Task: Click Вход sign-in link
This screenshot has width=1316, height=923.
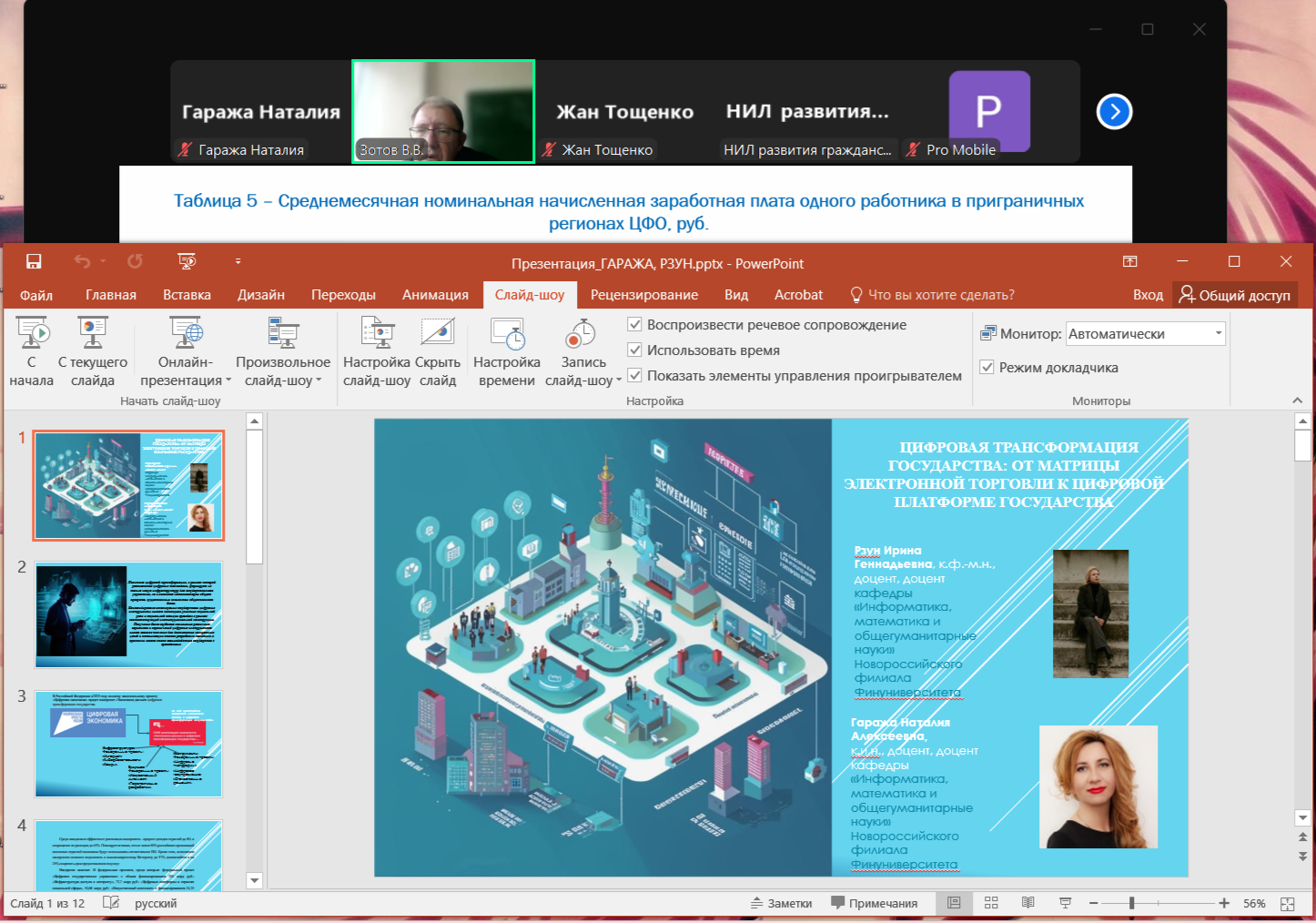Action: pos(1148,295)
